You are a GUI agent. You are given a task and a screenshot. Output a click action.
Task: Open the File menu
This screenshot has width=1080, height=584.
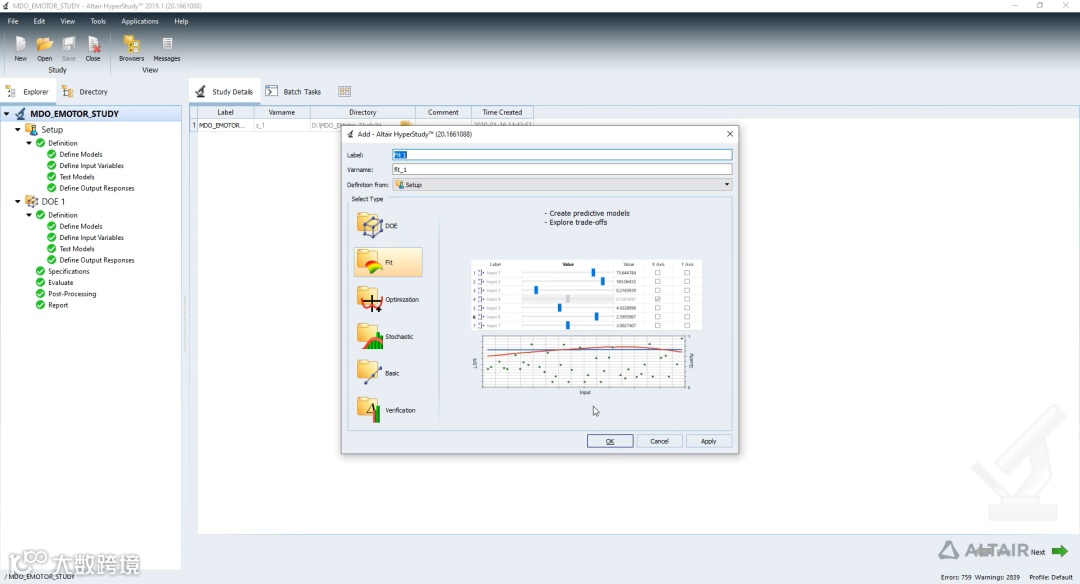point(13,21)
